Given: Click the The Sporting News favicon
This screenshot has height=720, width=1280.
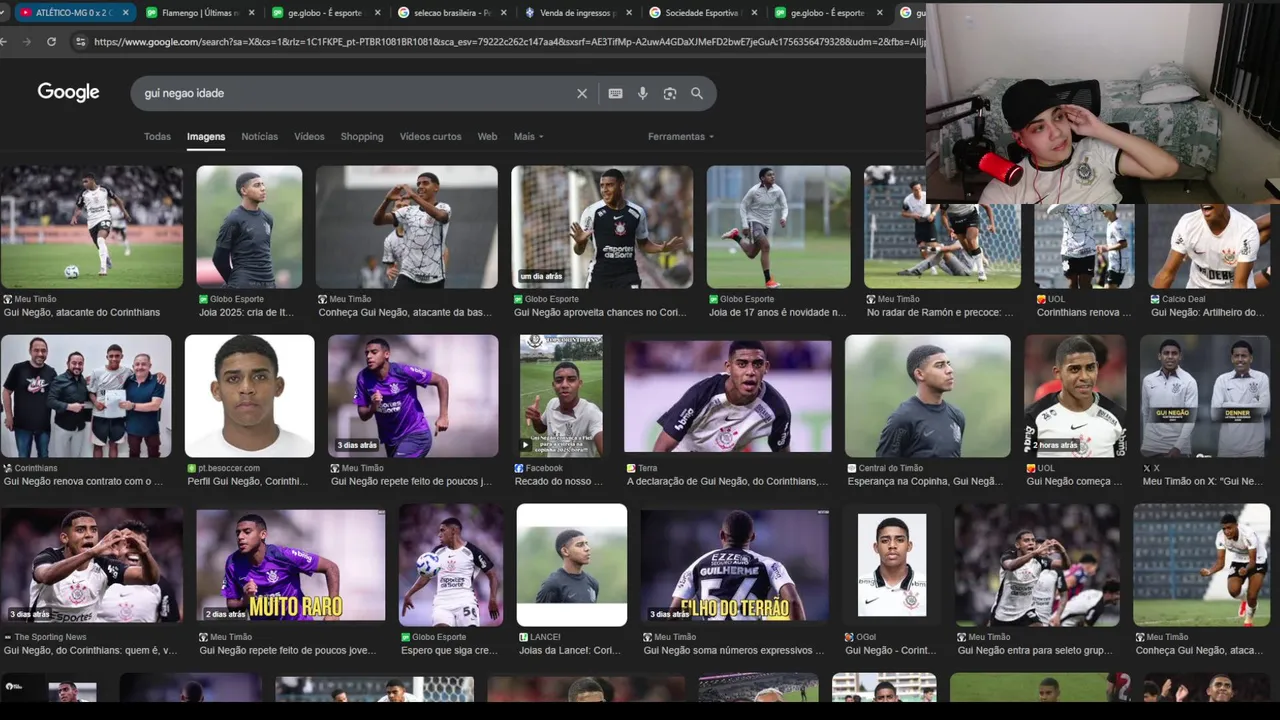Looking at the screenshot, I should pos(8,637).
